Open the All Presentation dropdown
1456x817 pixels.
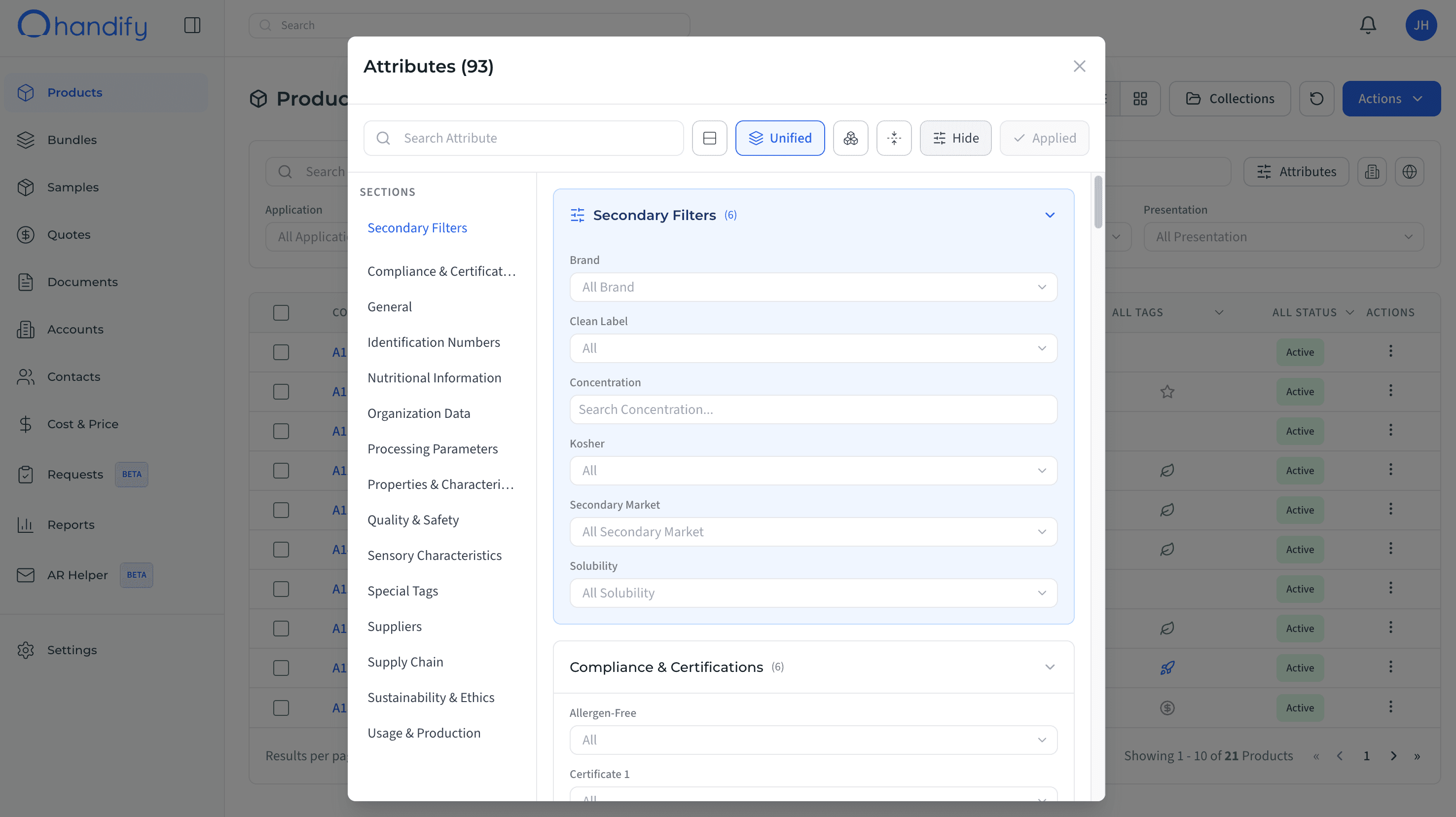point(1283,237)
